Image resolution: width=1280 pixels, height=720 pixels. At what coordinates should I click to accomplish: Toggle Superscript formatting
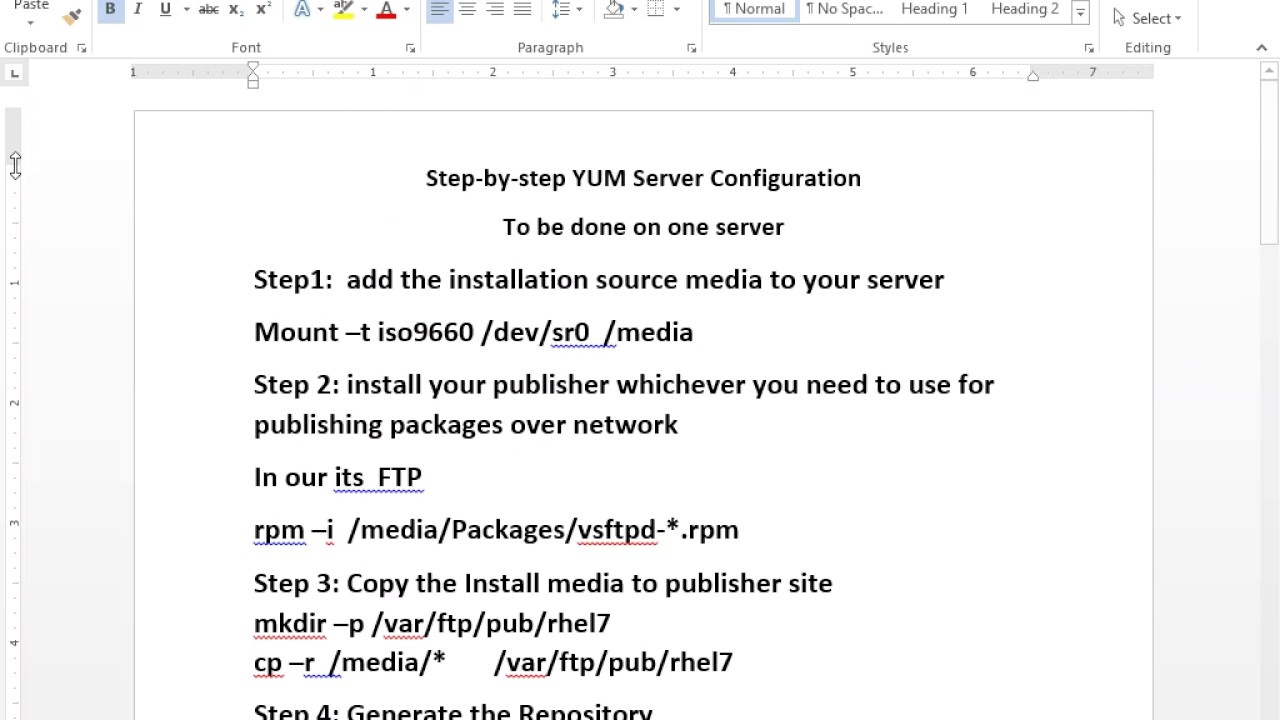(263, 10)
